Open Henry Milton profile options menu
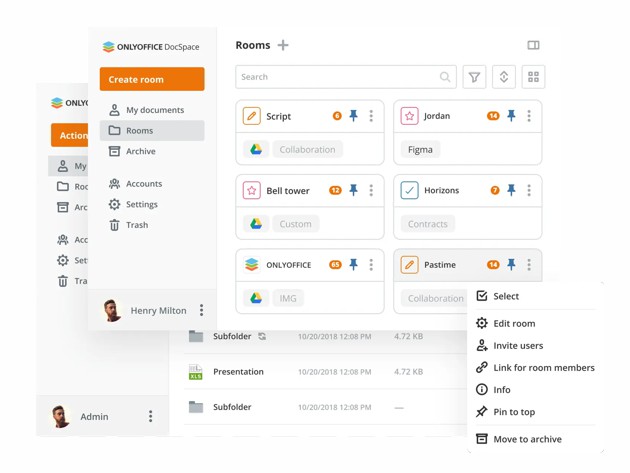 pyautogui.click(x=201, y=310)
